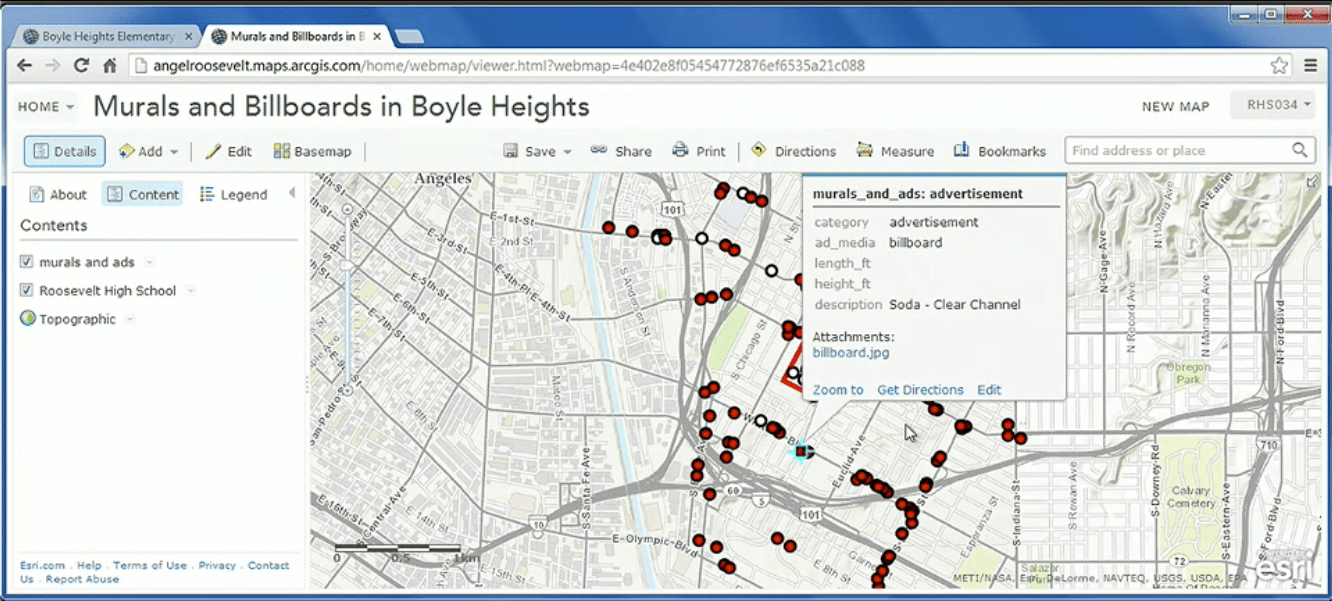
Task: Uncheck the murals and ads layer
Action: click(x=27, y=262)
